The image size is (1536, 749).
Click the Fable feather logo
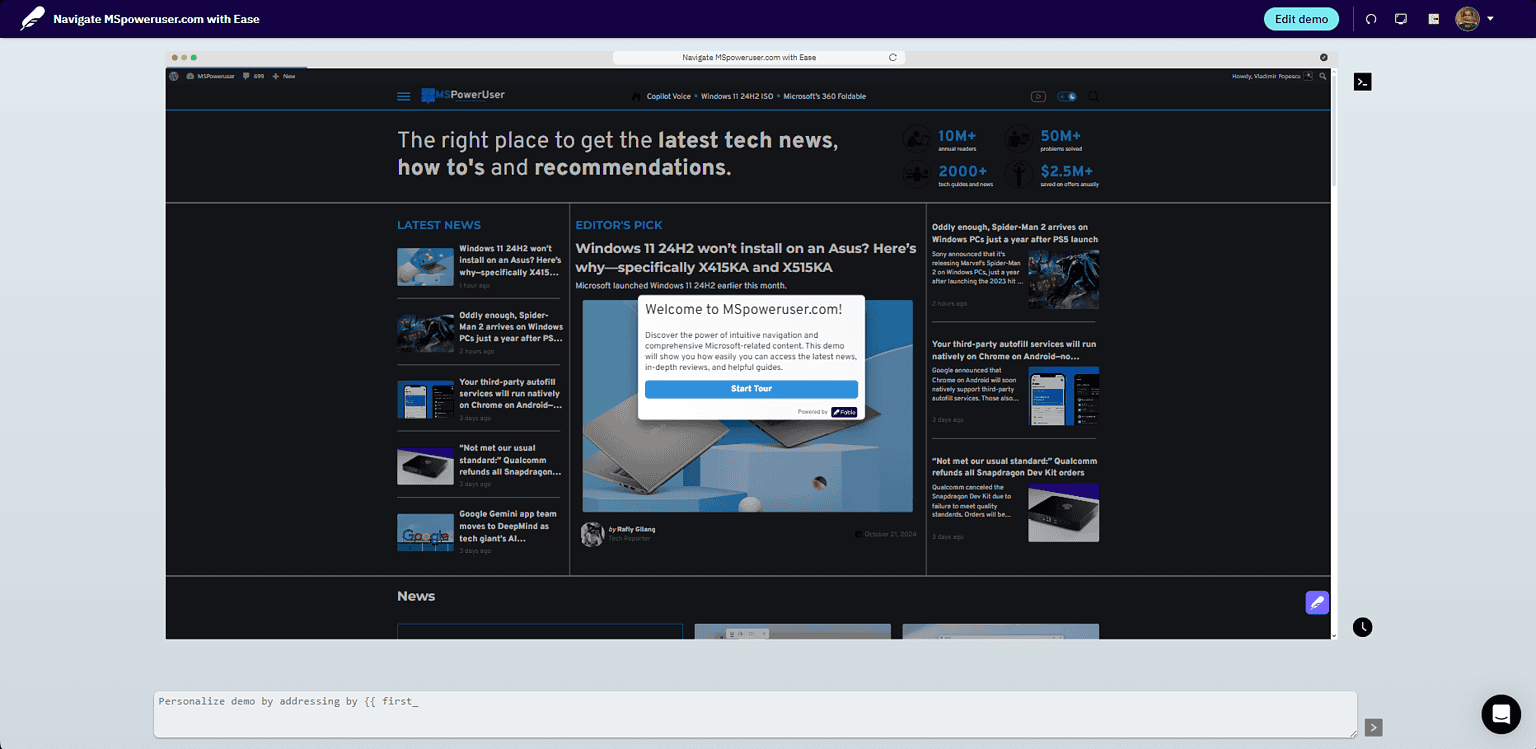click(33, 18)
